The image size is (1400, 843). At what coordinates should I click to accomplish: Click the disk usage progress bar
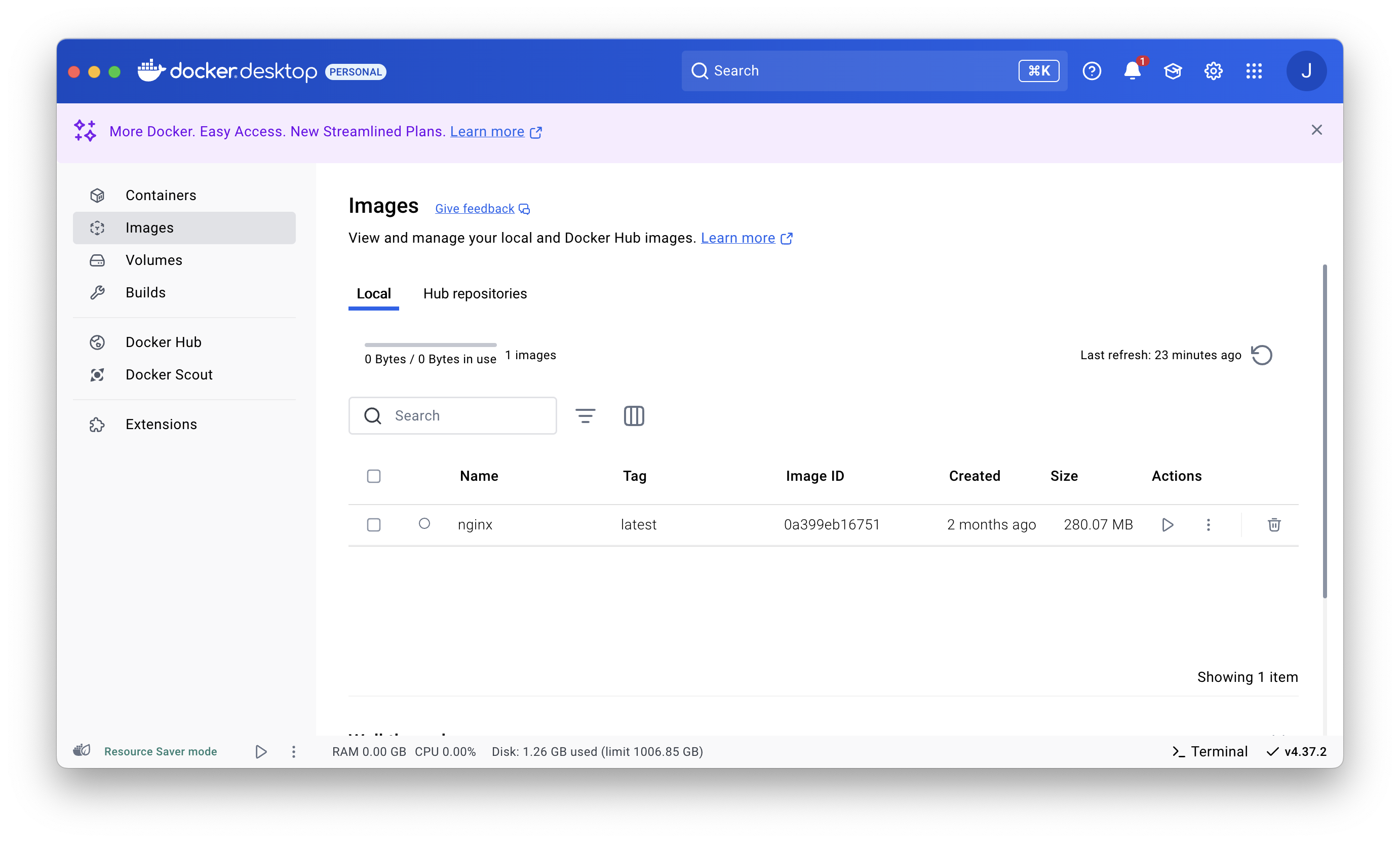coord(431,344)
